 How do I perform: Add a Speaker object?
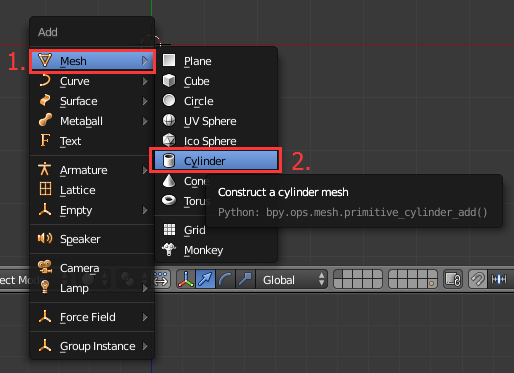pos(92,239)
